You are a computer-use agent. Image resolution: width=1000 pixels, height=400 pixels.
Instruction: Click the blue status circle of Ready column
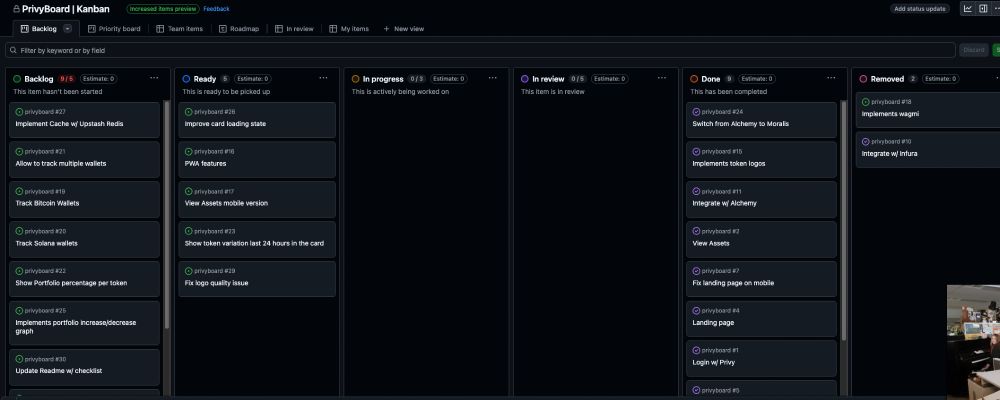coord(186,79)
